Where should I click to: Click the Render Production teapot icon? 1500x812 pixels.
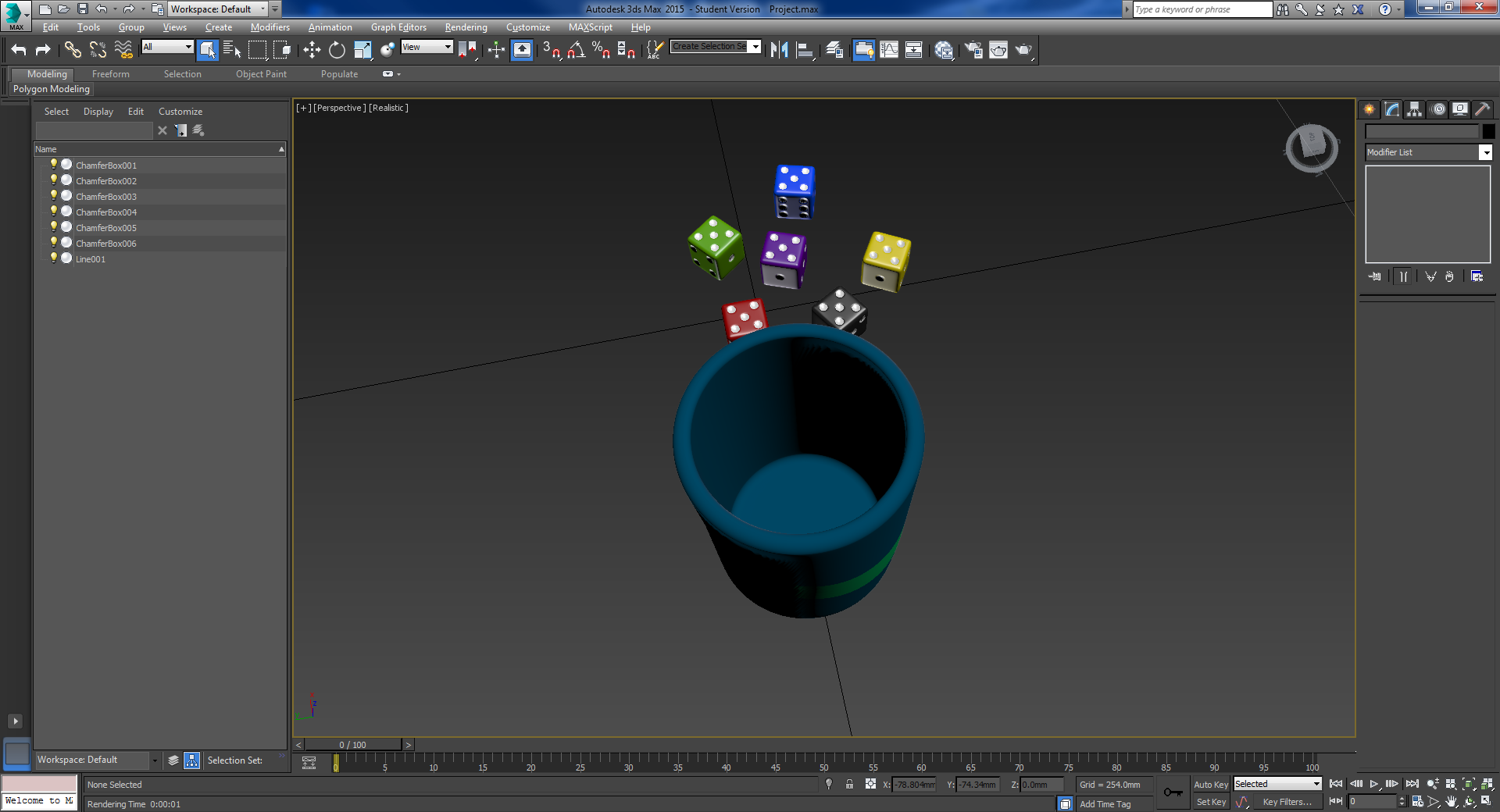(1023, 50)
